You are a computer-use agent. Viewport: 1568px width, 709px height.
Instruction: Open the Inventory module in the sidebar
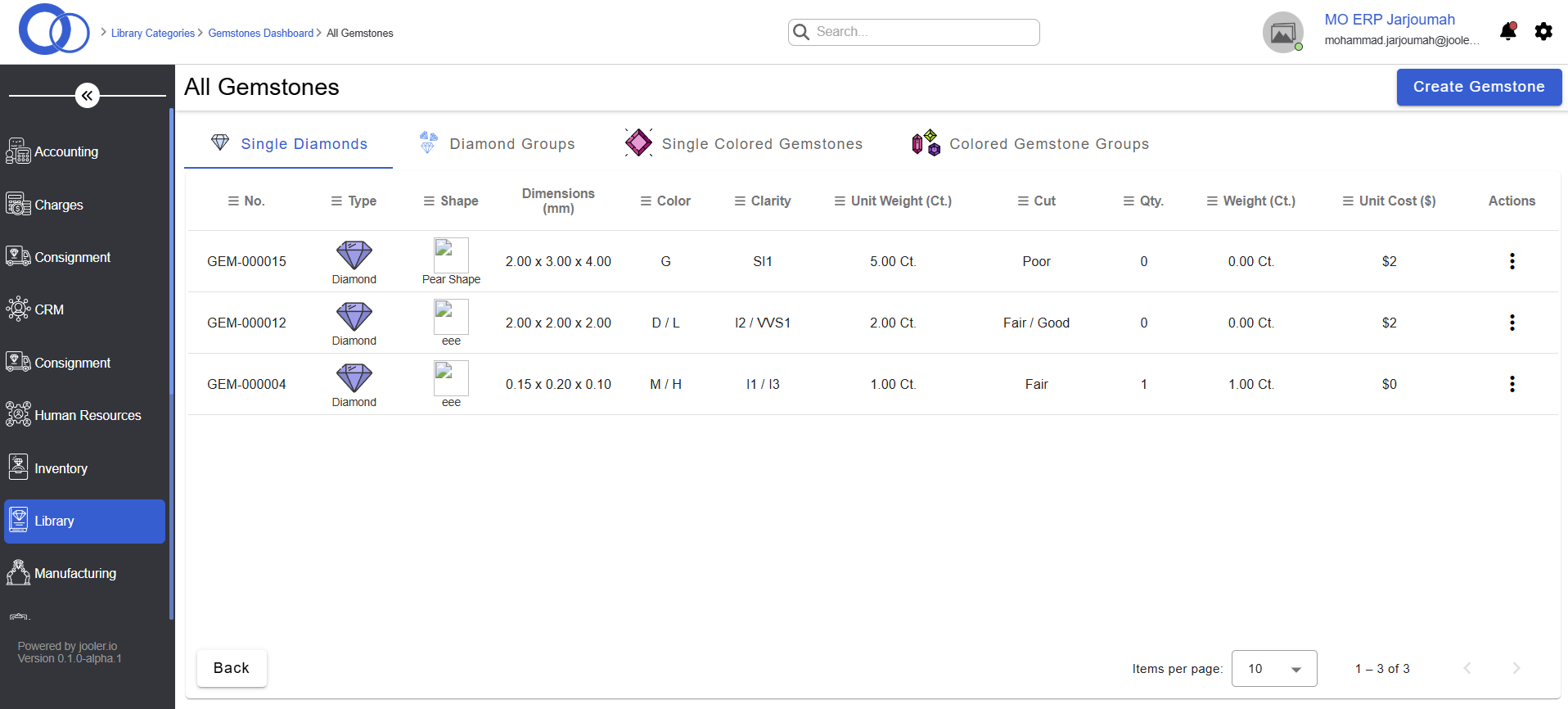click(61, 468)
